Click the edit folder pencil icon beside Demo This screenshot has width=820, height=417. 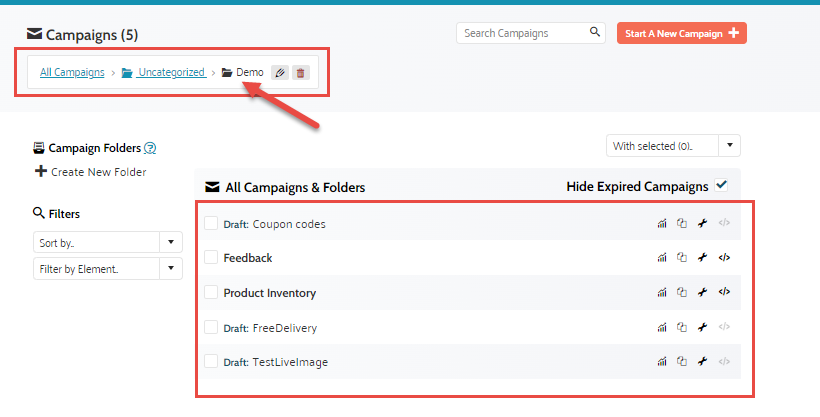pyautogui.click(x=281, y=73)
